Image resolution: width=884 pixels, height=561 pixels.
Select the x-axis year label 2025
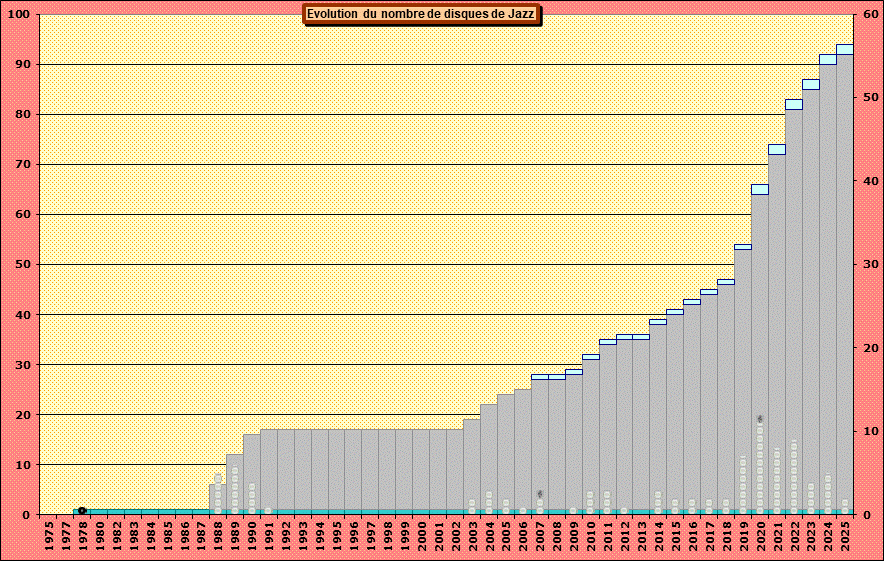[x=845, y=535]
